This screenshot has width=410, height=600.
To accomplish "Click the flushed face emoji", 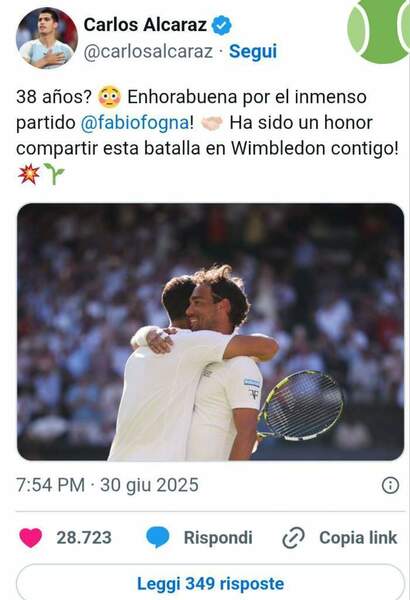I will pos(109,97).
